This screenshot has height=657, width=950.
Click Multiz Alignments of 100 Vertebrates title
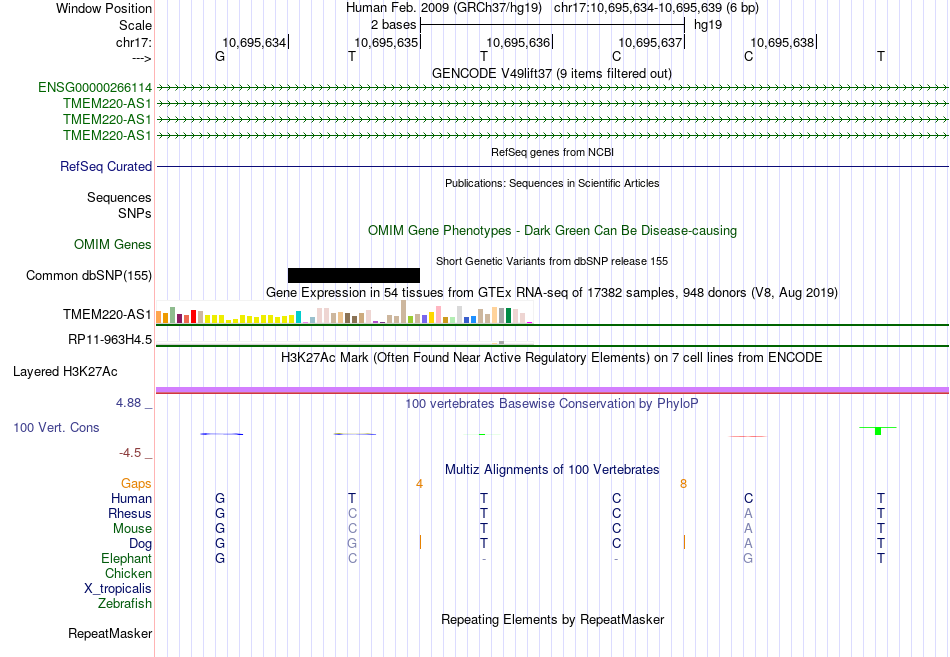point(552,470)
